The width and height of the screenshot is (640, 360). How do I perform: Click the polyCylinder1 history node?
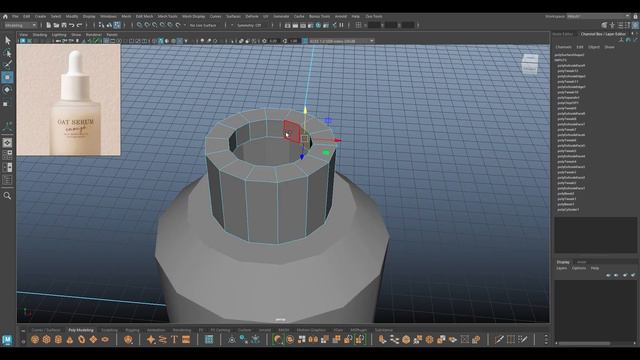pyautogui.click(x=568, y=210)
